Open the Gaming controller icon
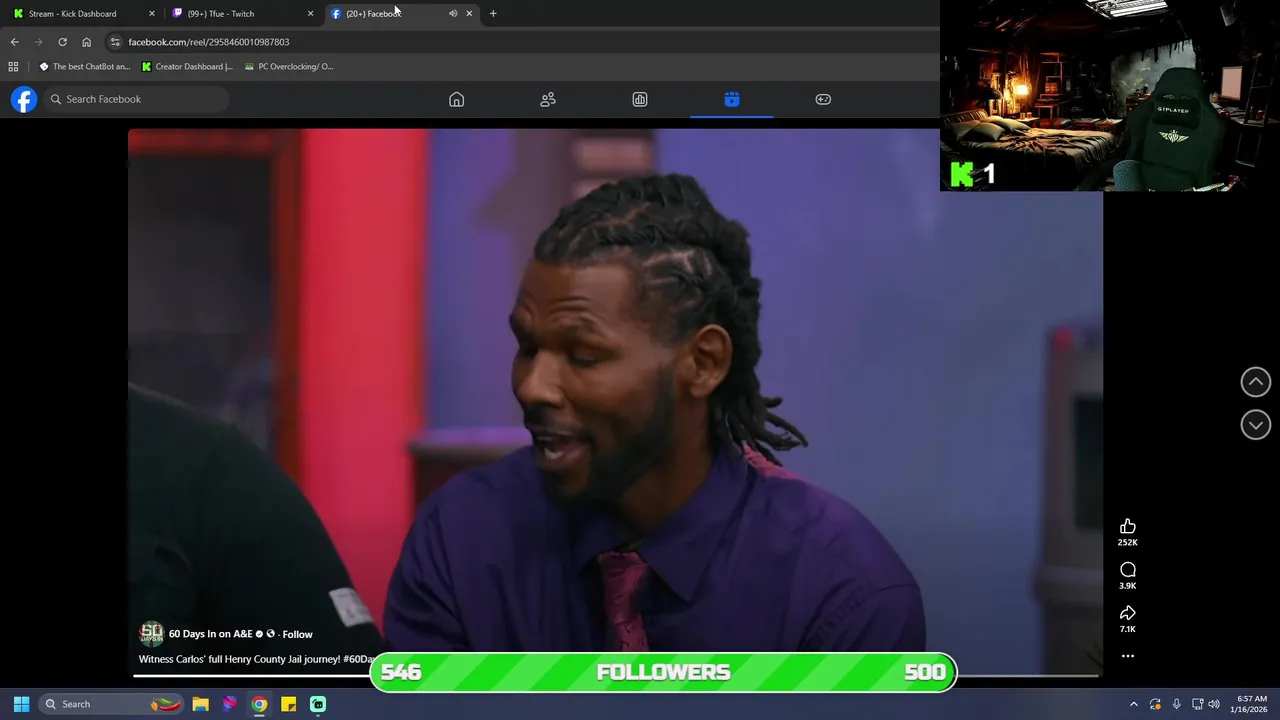 click(x=823, y=99)
